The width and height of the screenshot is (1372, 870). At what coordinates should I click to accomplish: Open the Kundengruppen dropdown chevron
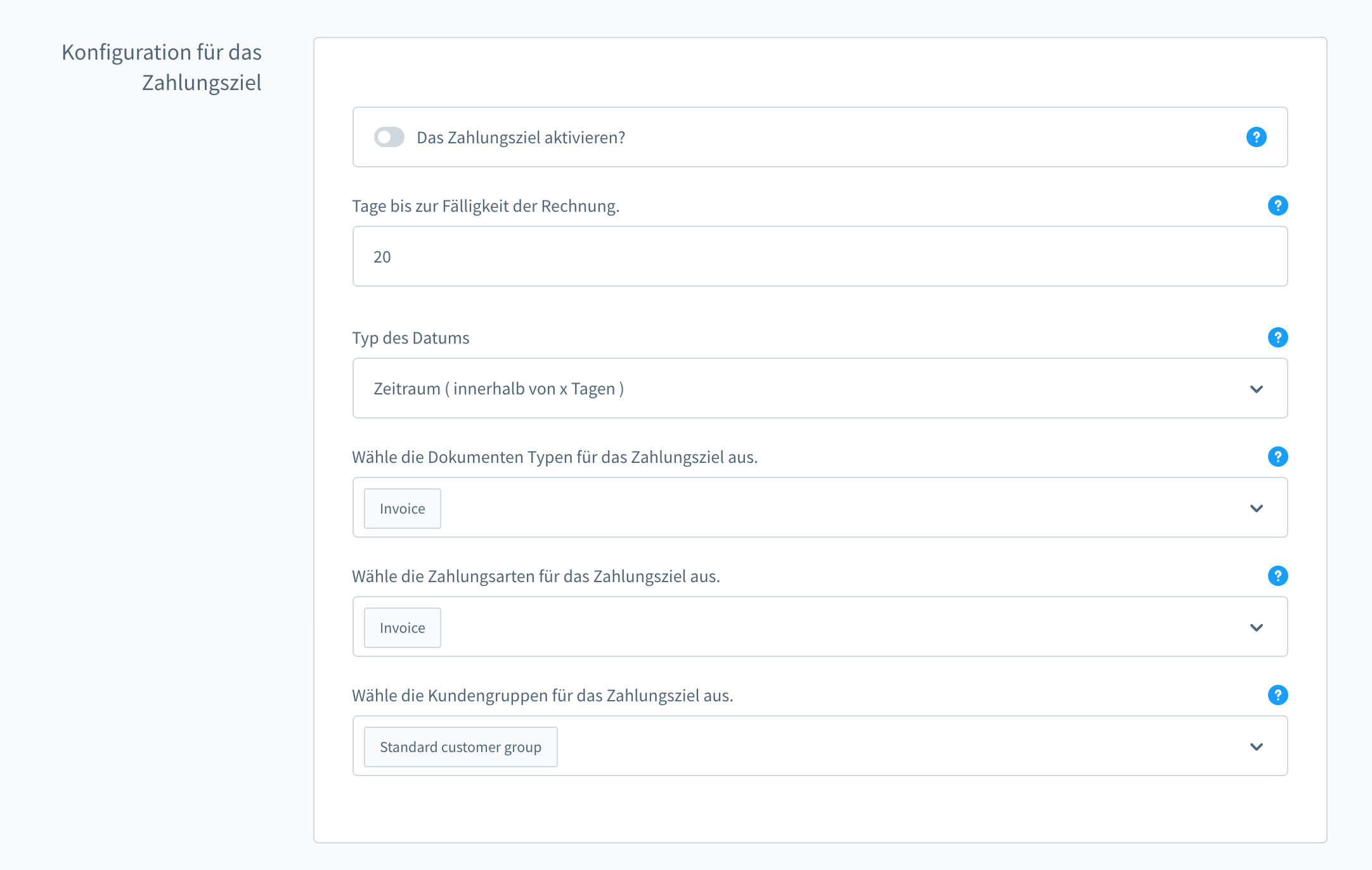point(1256,746)
